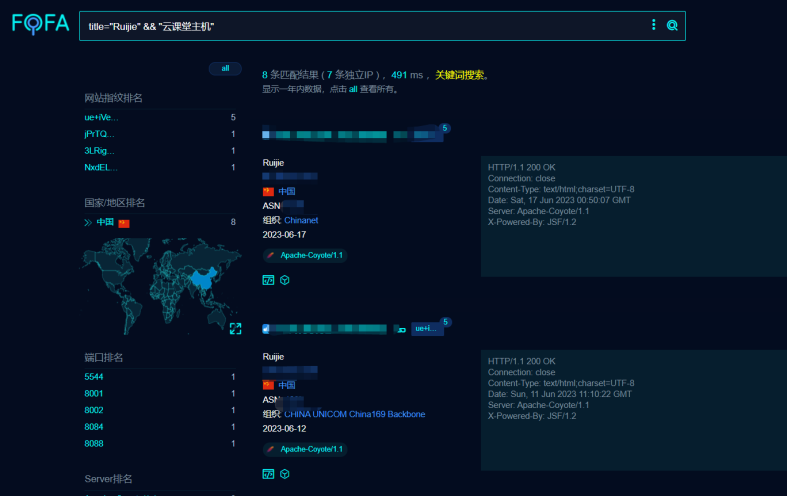This screenshot has height=496, width=787.
Task: Click the FOFA logo
Action: [40, 24]
